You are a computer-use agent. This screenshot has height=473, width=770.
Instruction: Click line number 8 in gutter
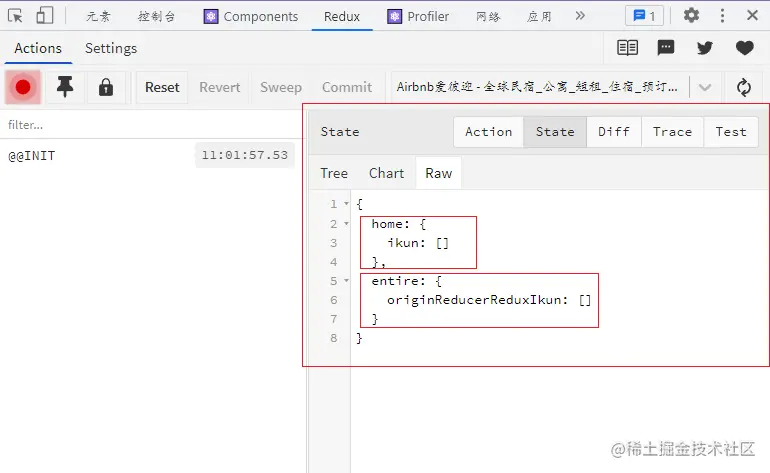[334, 338]
